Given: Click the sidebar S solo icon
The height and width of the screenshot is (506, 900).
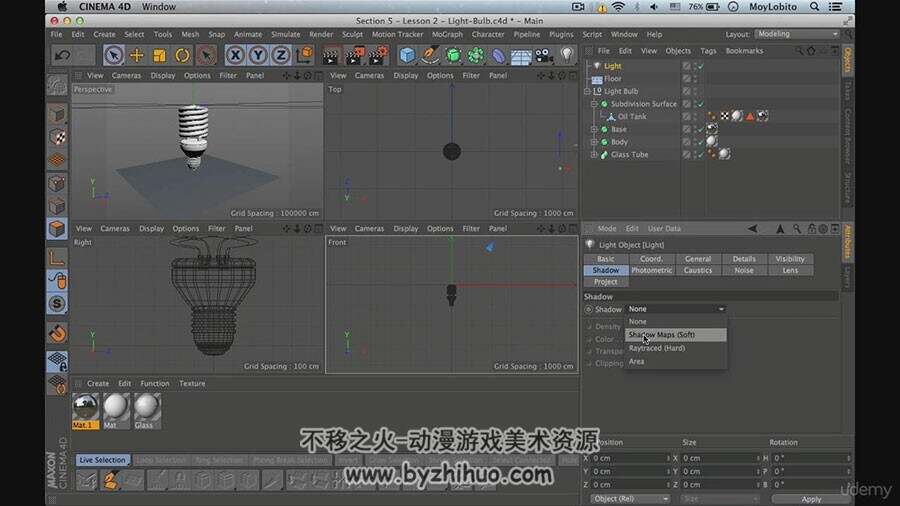Looking at the screenshot, I should (x=57, y=303).
